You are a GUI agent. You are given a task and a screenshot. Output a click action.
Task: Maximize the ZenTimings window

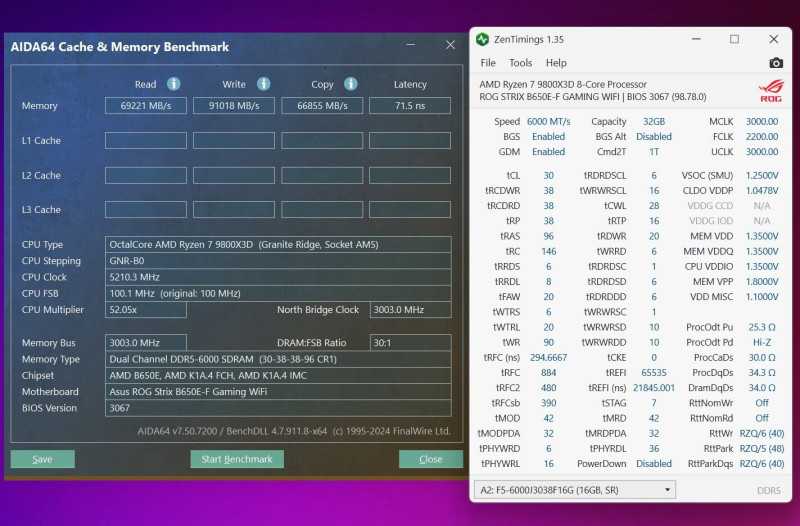tap(734, 39)
